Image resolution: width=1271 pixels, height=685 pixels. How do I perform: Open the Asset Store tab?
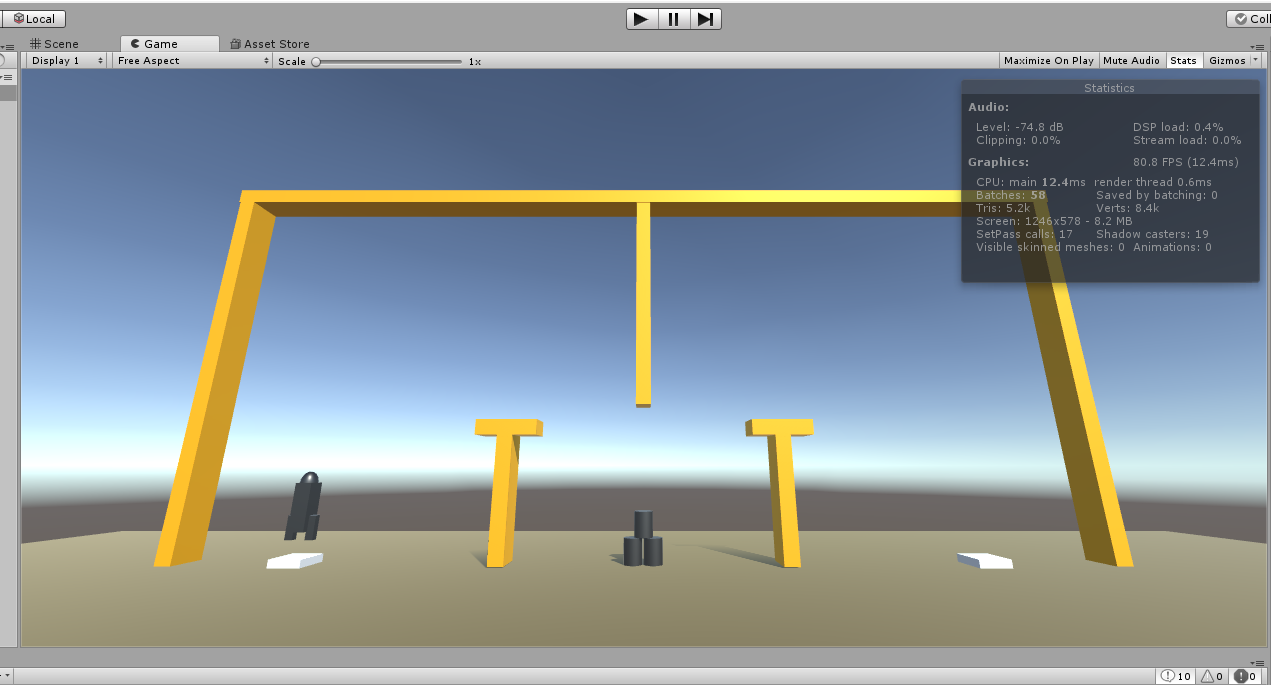(x=270, y=44)
